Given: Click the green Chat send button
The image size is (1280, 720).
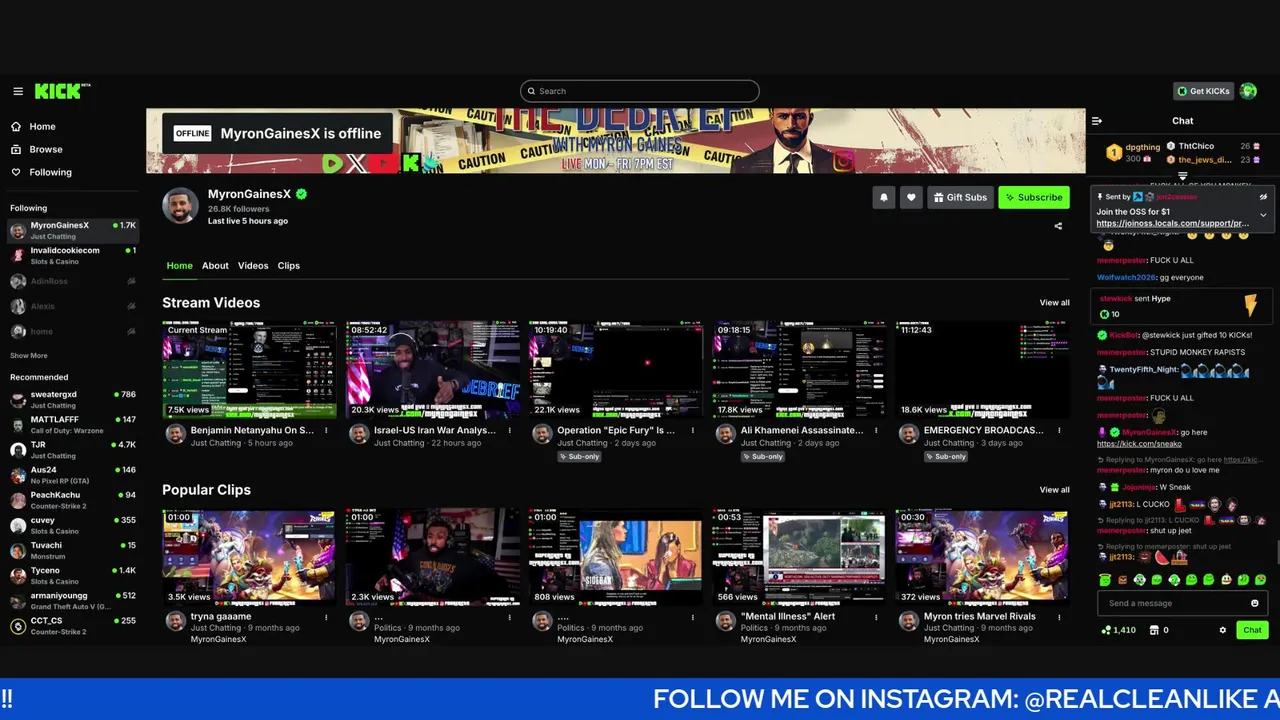Looking at the screenshot, I should 1252,631.
